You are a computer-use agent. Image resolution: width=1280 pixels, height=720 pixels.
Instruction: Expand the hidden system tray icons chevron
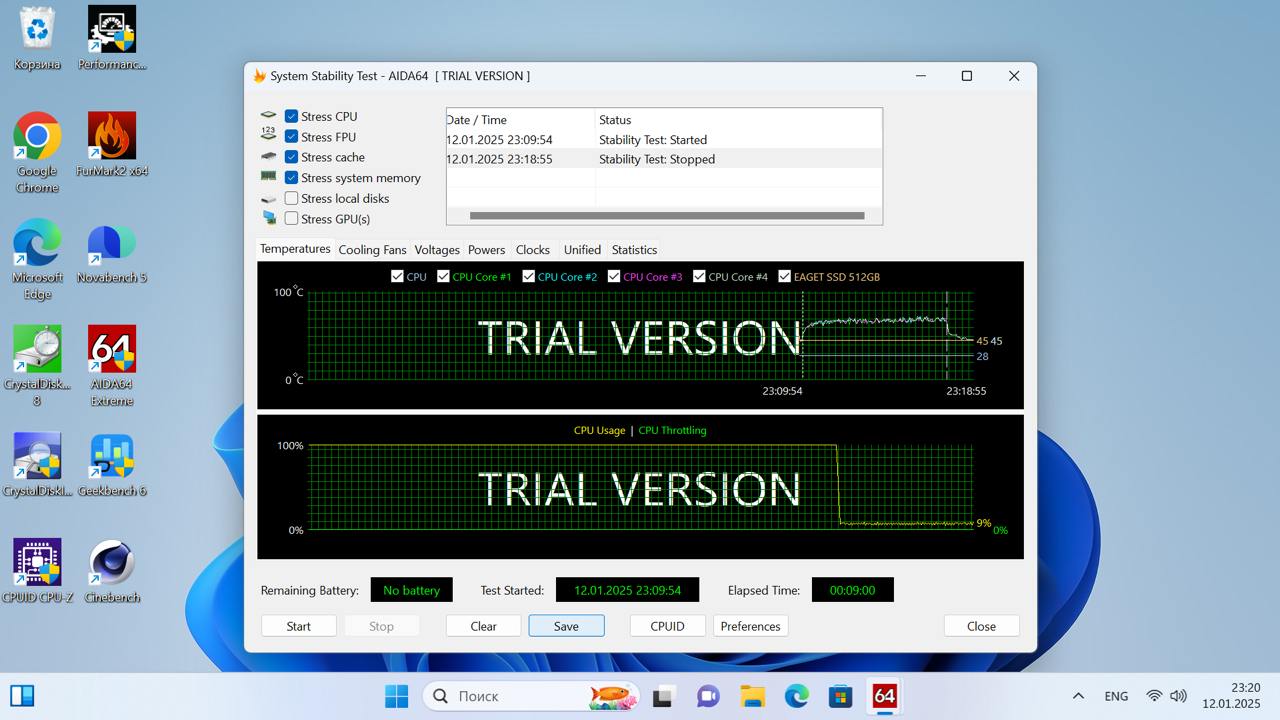click(1078, 696)
